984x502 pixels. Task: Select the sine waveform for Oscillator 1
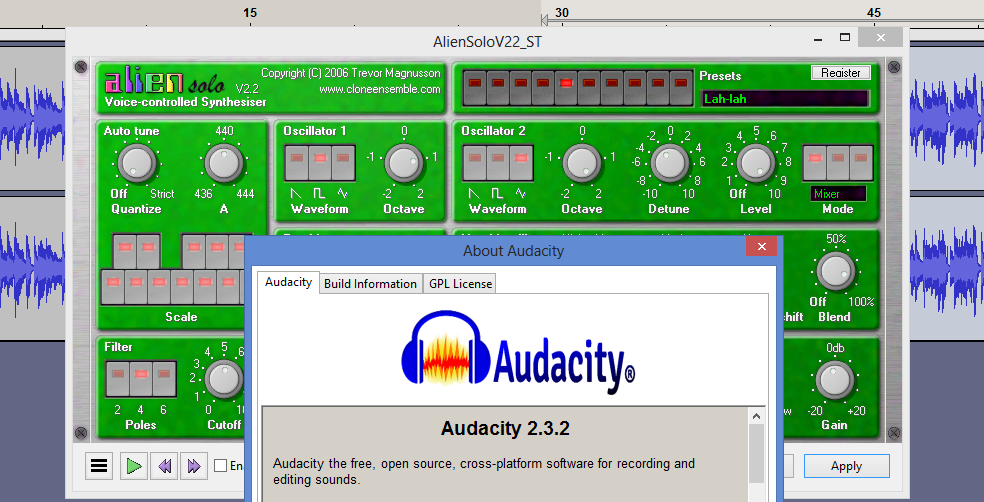point(343,163)
